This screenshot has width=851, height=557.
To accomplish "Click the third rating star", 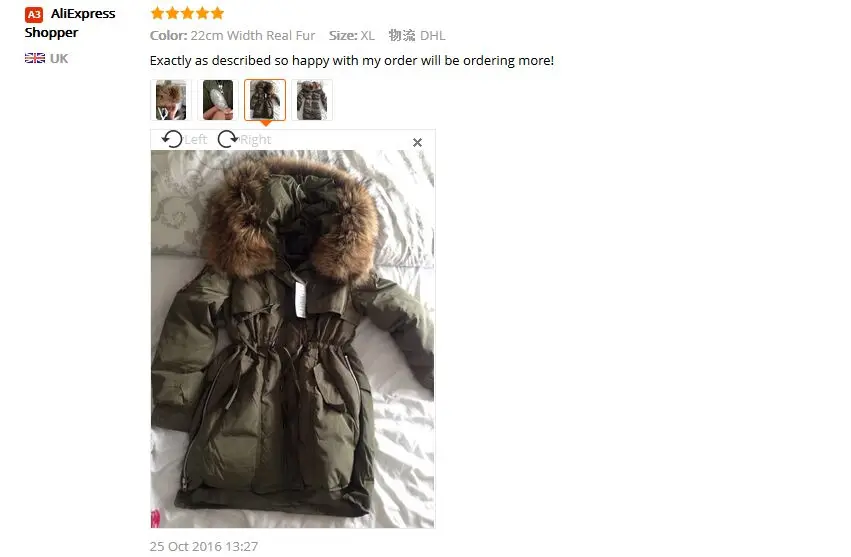I will (x=187, y=13).
